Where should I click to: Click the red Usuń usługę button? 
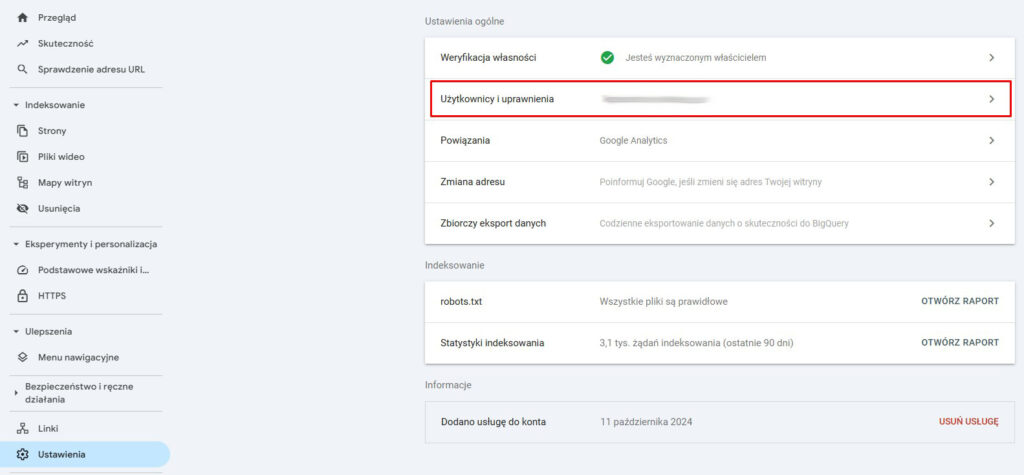pos(968,422)
